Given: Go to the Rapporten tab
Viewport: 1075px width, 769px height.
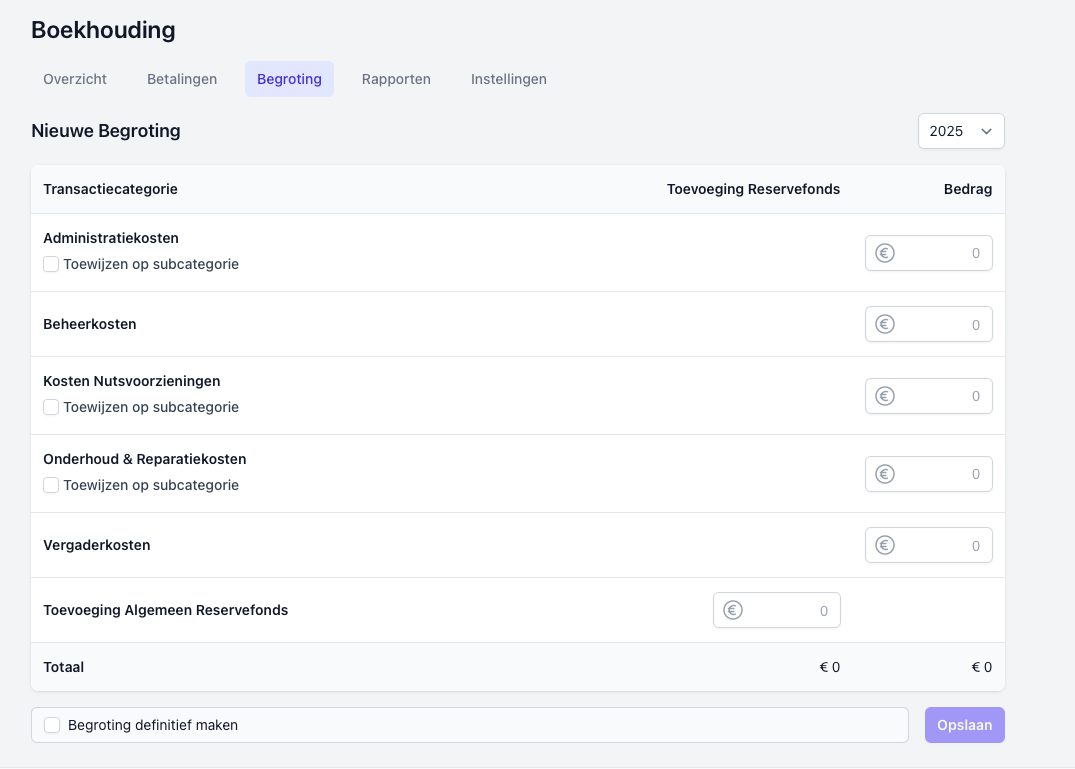Looking at the screenshot, I should 396,79.
